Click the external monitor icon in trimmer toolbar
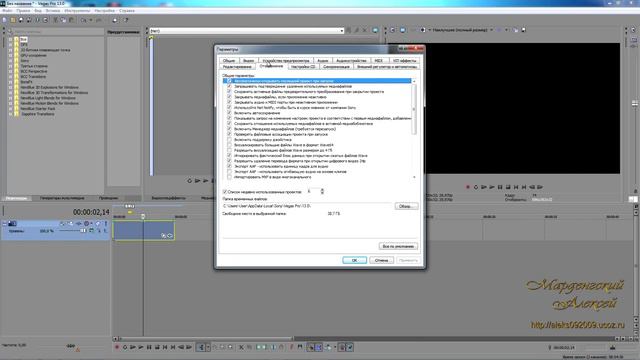The image size is (640, 360). (375, 30)
